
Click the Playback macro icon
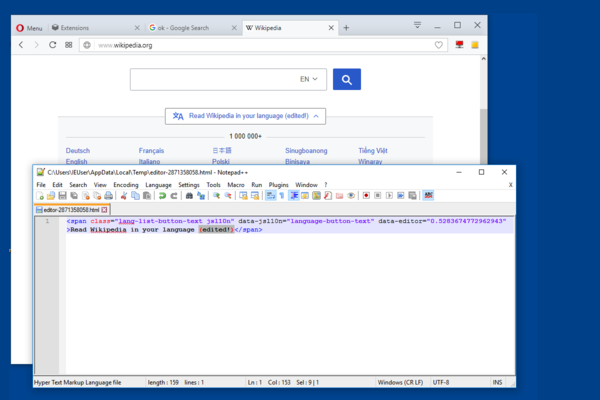(x=389, y=196)
